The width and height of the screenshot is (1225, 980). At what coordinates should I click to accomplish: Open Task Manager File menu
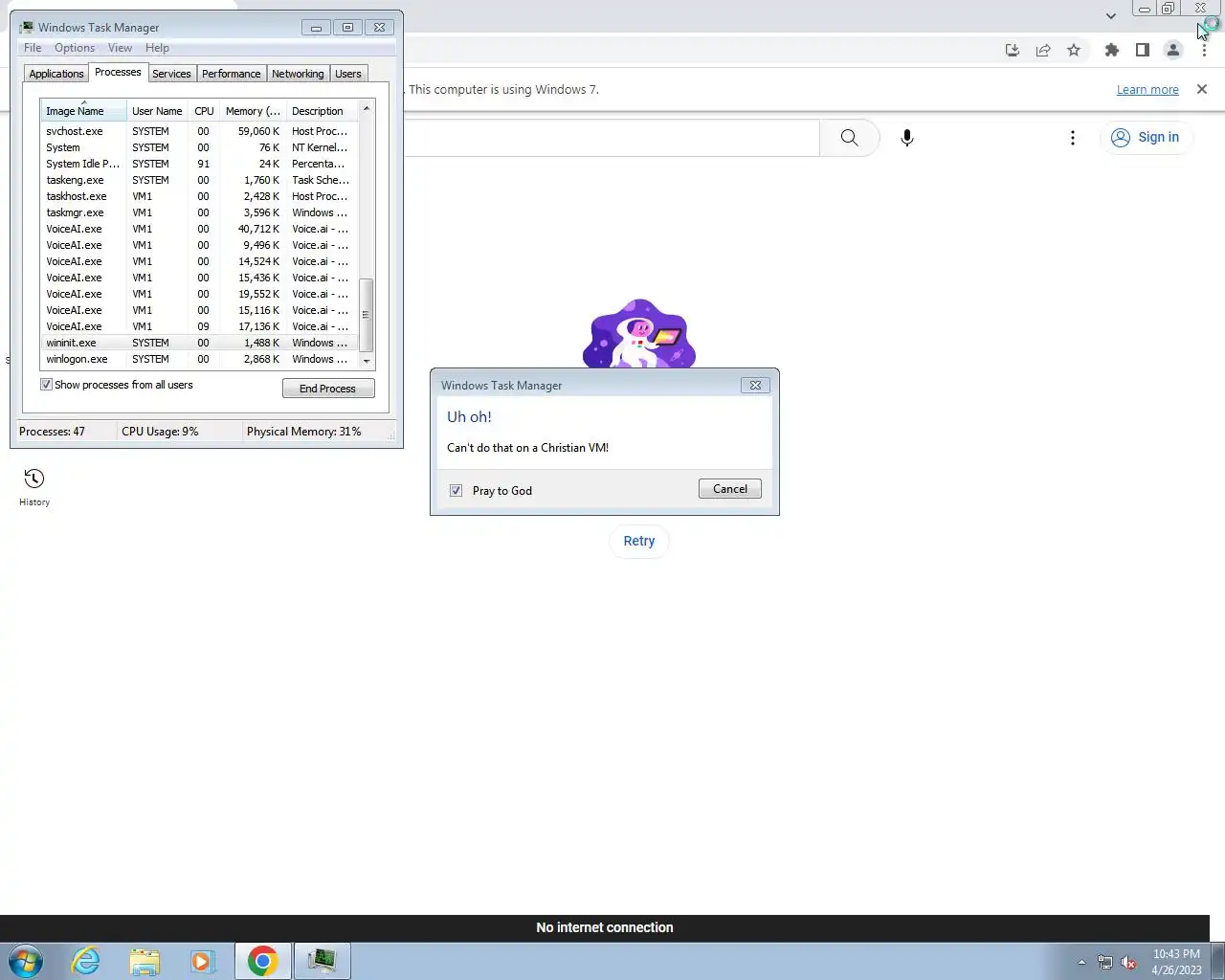(33, 48)
